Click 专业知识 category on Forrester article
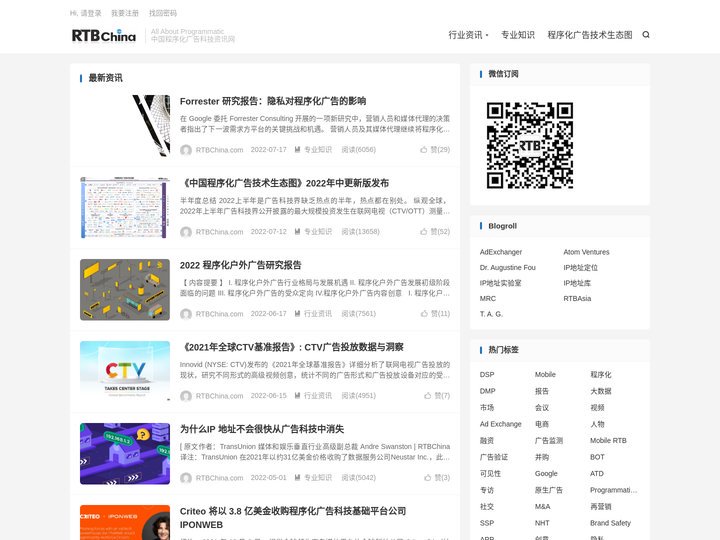720x540 pixels. [x=318, y=150]
